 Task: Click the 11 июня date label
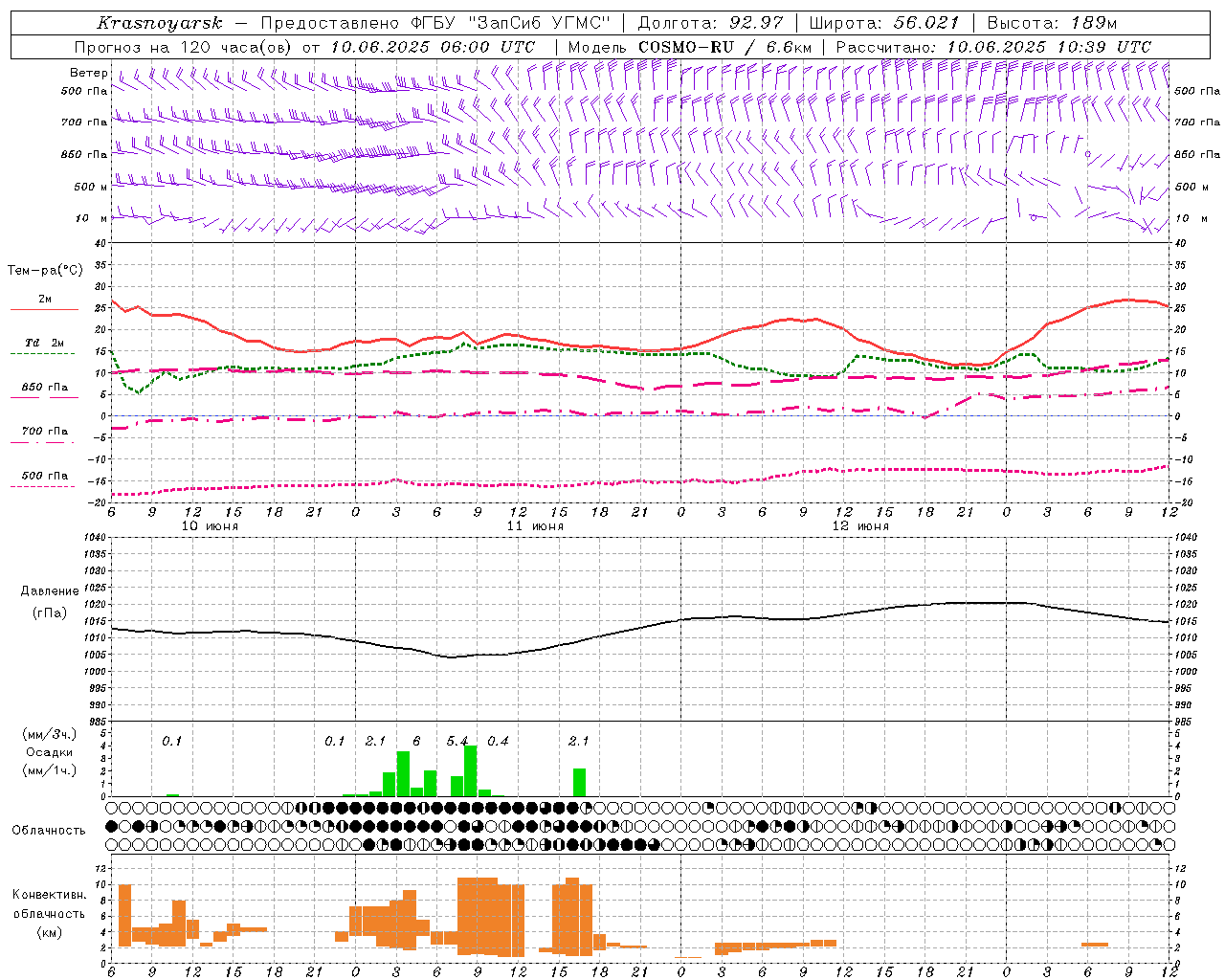535,526
